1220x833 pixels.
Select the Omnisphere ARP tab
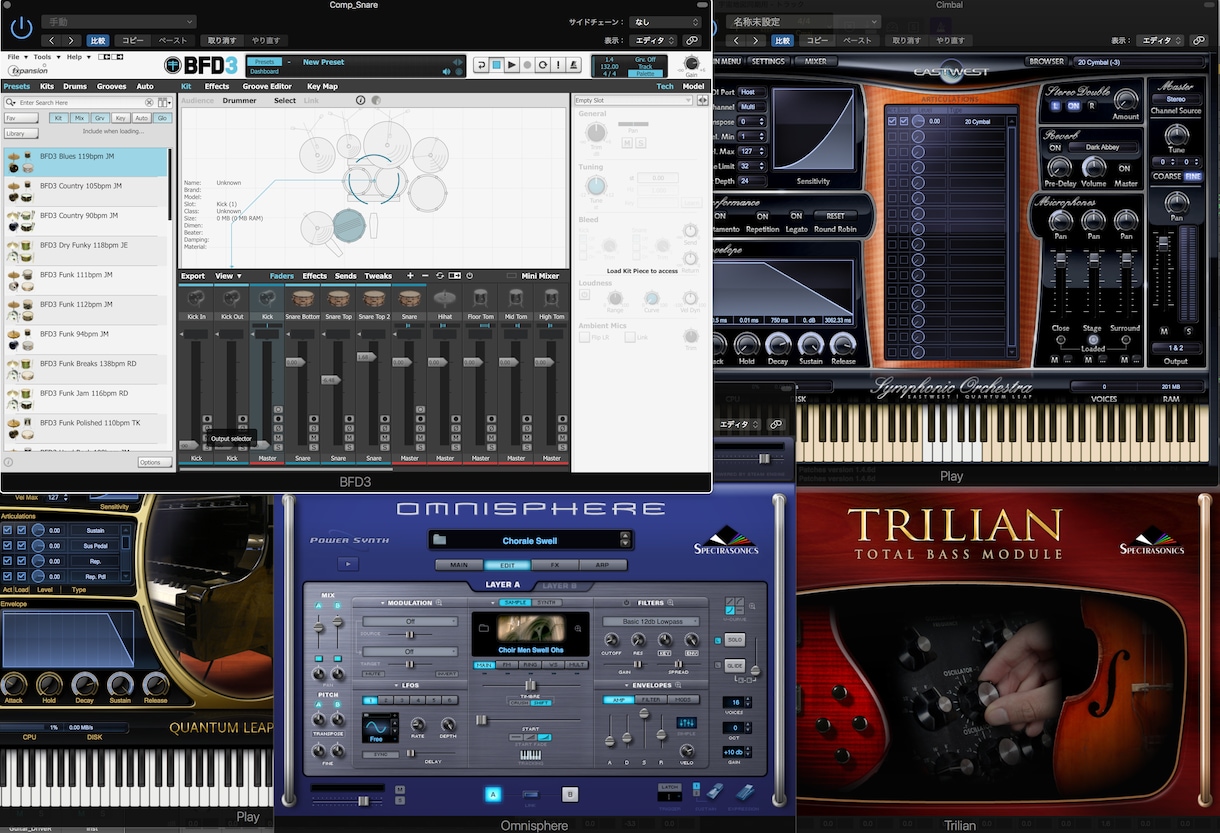coord(604,565)
